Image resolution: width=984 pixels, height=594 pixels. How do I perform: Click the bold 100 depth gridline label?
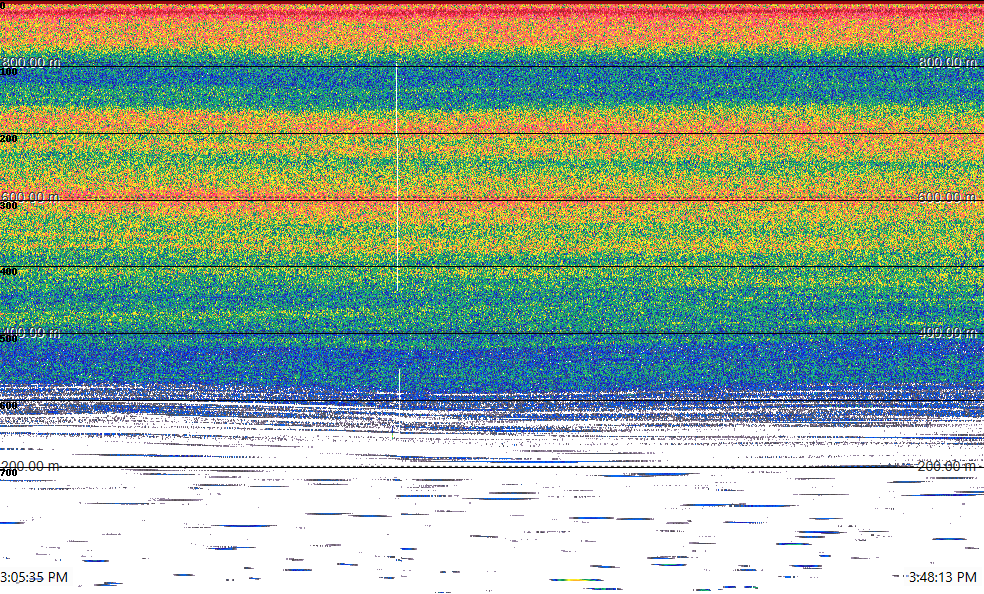pos(9,72)
